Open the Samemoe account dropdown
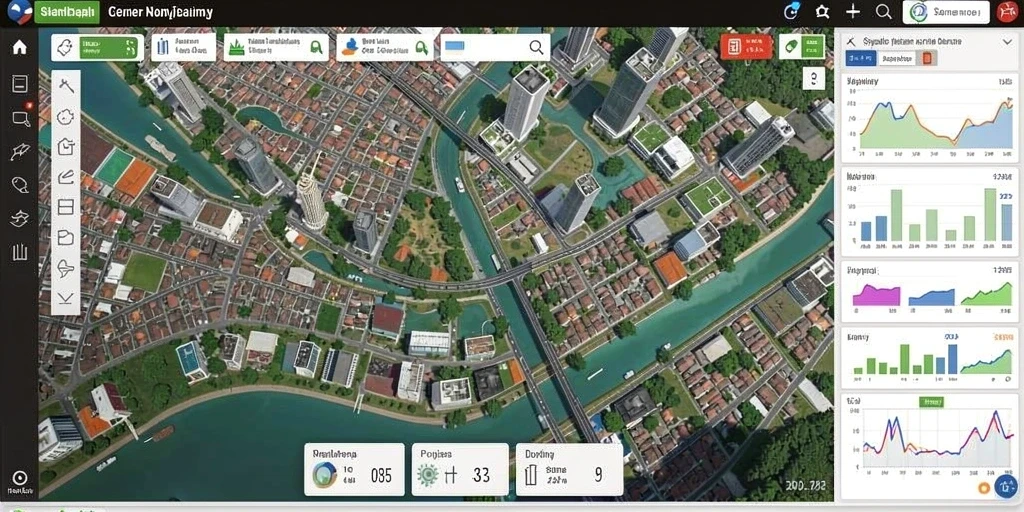Viewport: 1024px width, 512px height. [x=946, y=12]
